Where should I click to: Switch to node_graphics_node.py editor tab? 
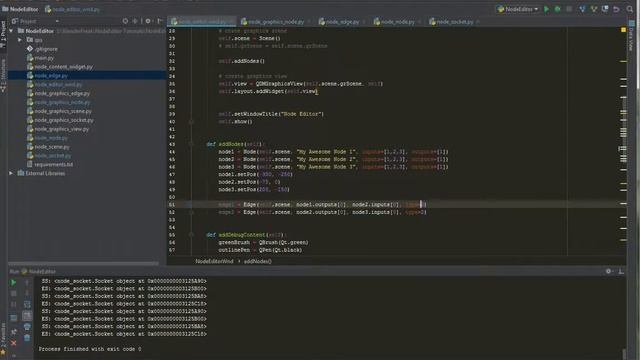coord(276,22)
